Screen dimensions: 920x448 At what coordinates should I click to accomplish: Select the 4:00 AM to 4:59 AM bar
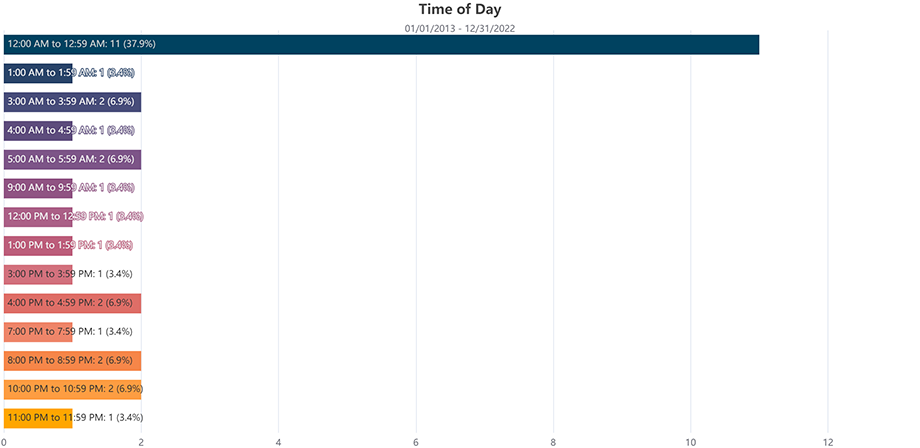click(38, 131)
